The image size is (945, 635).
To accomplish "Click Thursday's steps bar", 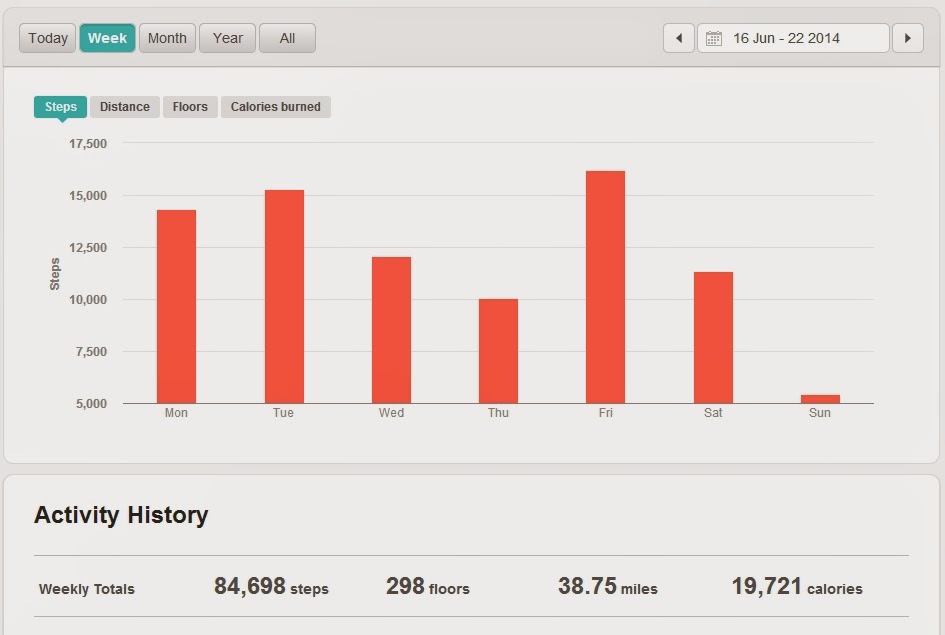I will click(x=498, y=351).
